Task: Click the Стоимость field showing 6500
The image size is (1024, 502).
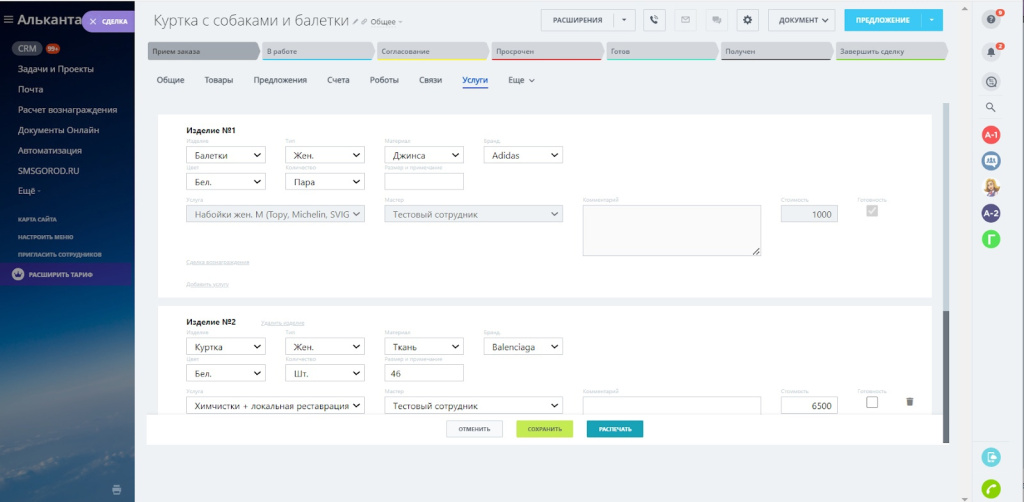Action: tap(810, 405)
